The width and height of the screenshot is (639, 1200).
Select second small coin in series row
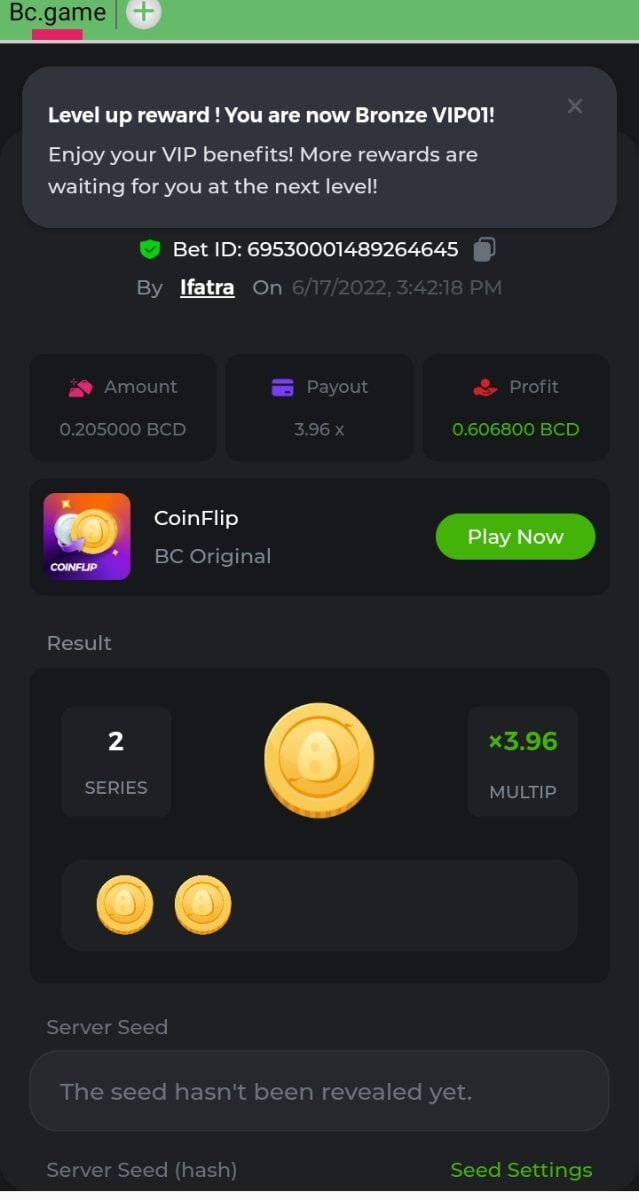tap(203, 905)
